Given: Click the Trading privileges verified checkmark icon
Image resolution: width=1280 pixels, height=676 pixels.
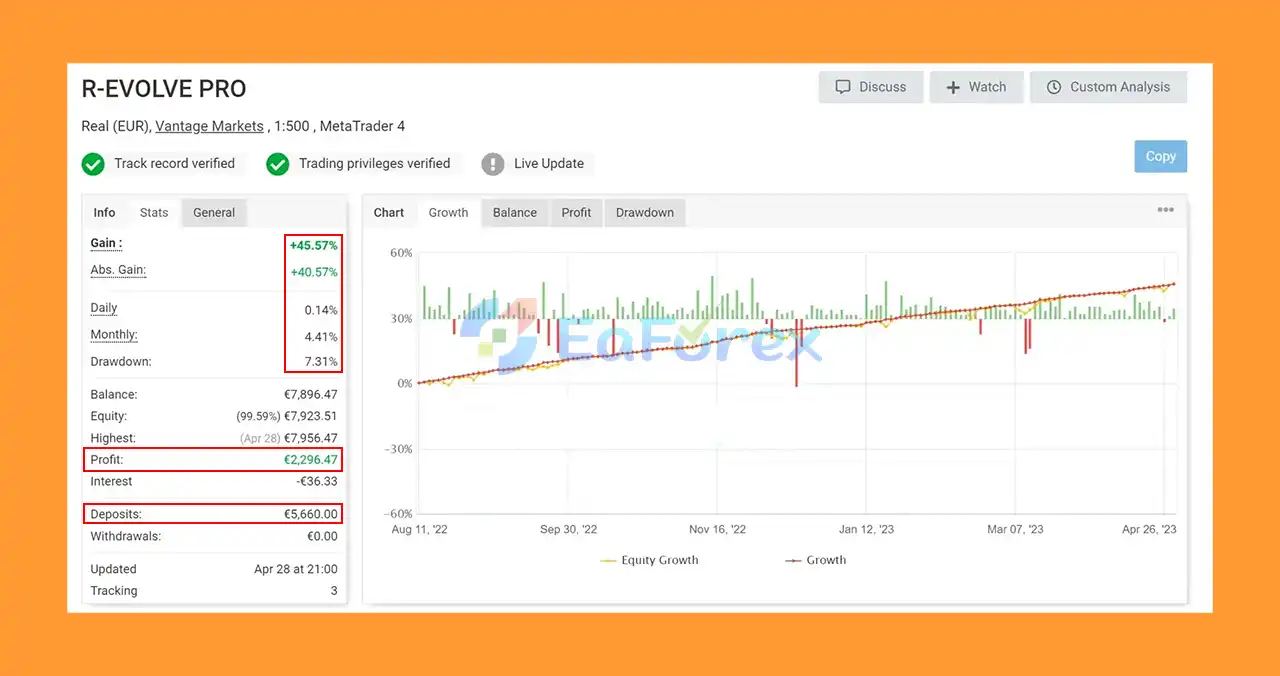Looking at the screenshot, I should (278, 164).
